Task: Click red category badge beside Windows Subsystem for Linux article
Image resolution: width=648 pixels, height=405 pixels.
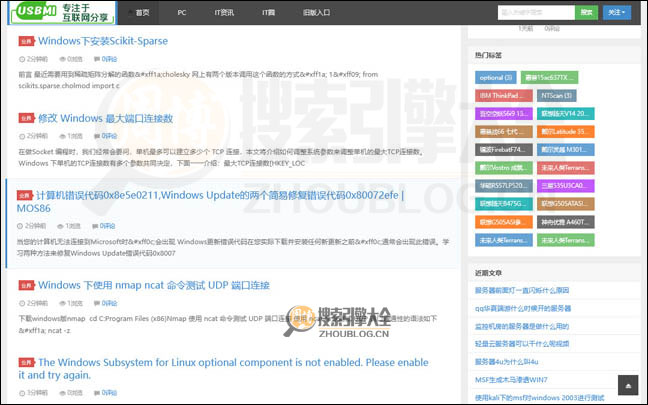Action: 26,362
